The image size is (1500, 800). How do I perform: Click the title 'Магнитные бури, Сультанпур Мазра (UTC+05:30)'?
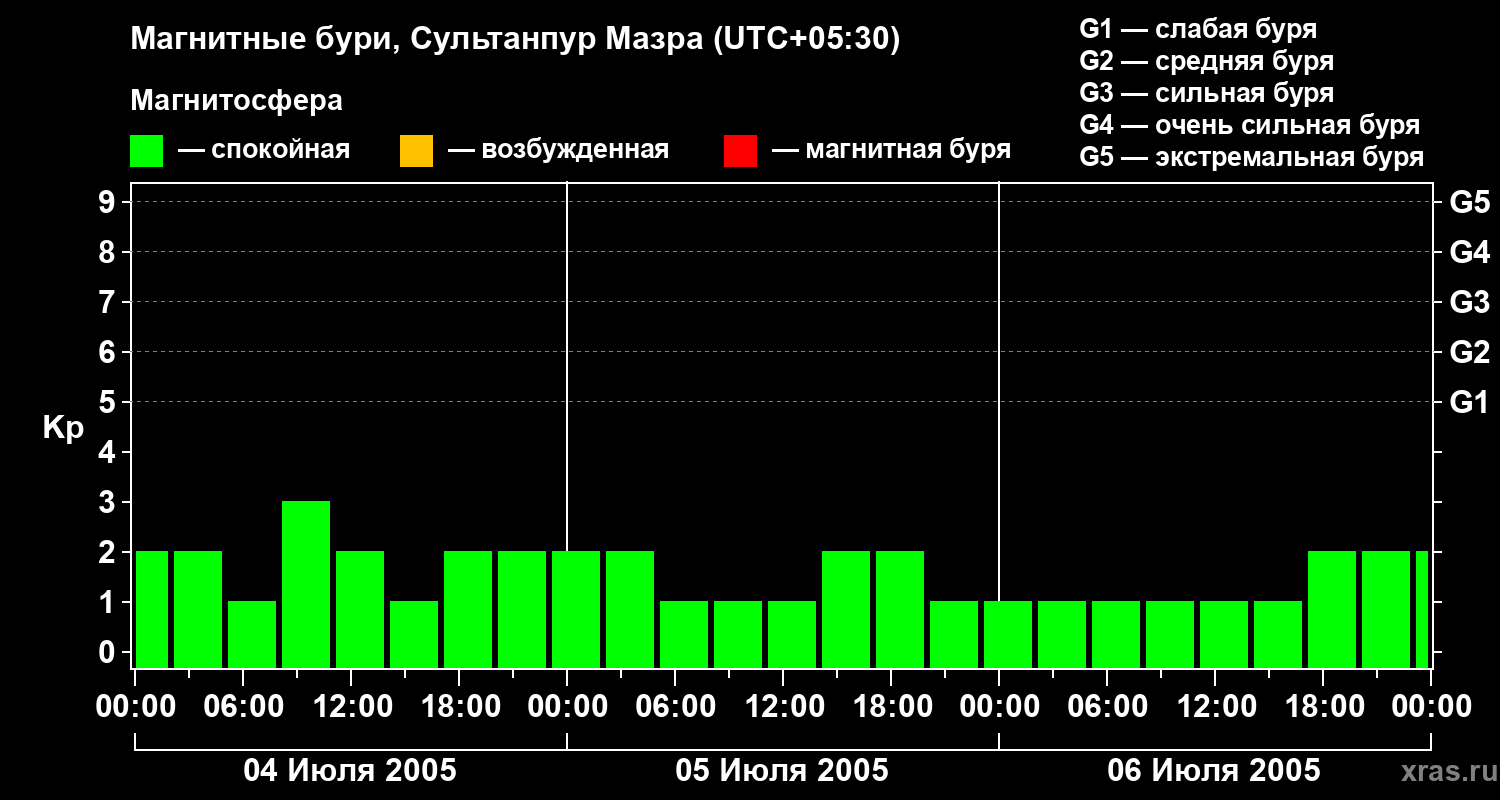click(516, 40)
